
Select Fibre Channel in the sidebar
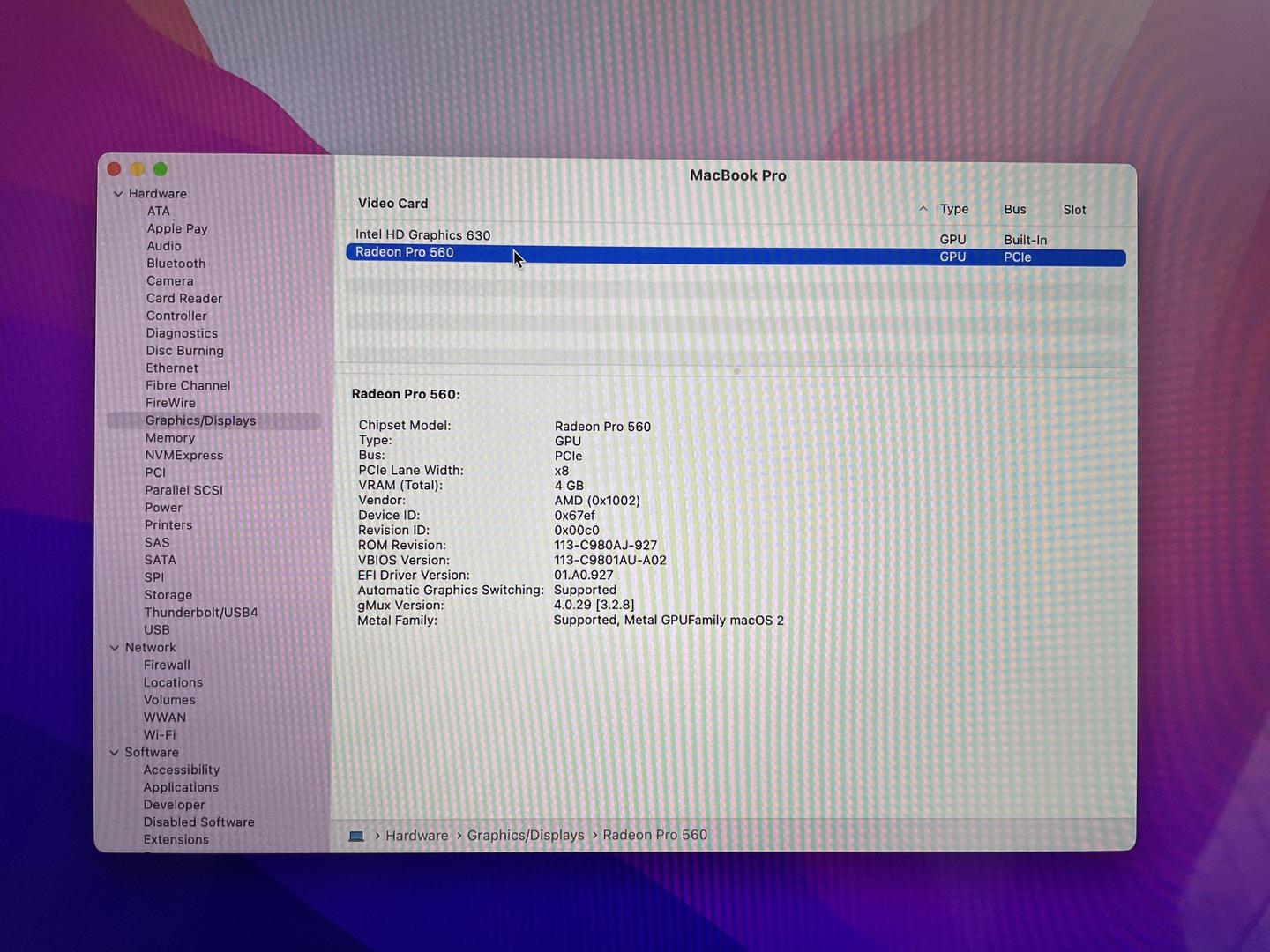(x=188, y=386)
